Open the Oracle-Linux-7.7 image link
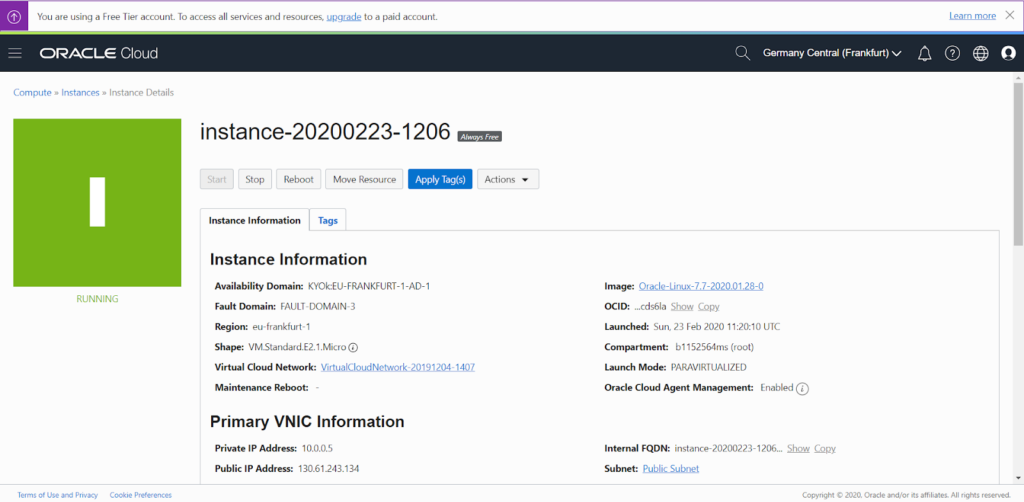The width and height of the screenshot is (1024, 502). coord(700,286)
